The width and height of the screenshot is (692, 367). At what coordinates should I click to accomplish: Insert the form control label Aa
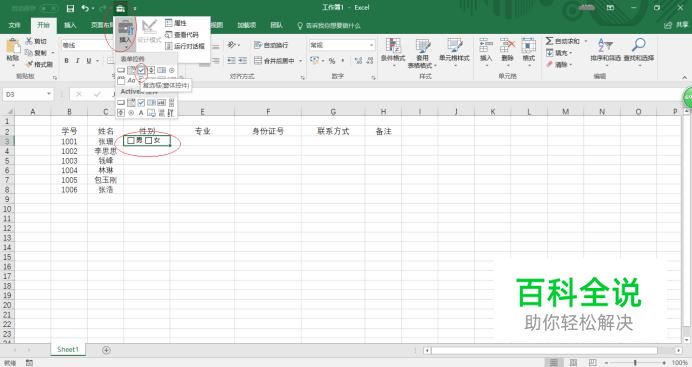pyautogui.click(x=131, y=80)
